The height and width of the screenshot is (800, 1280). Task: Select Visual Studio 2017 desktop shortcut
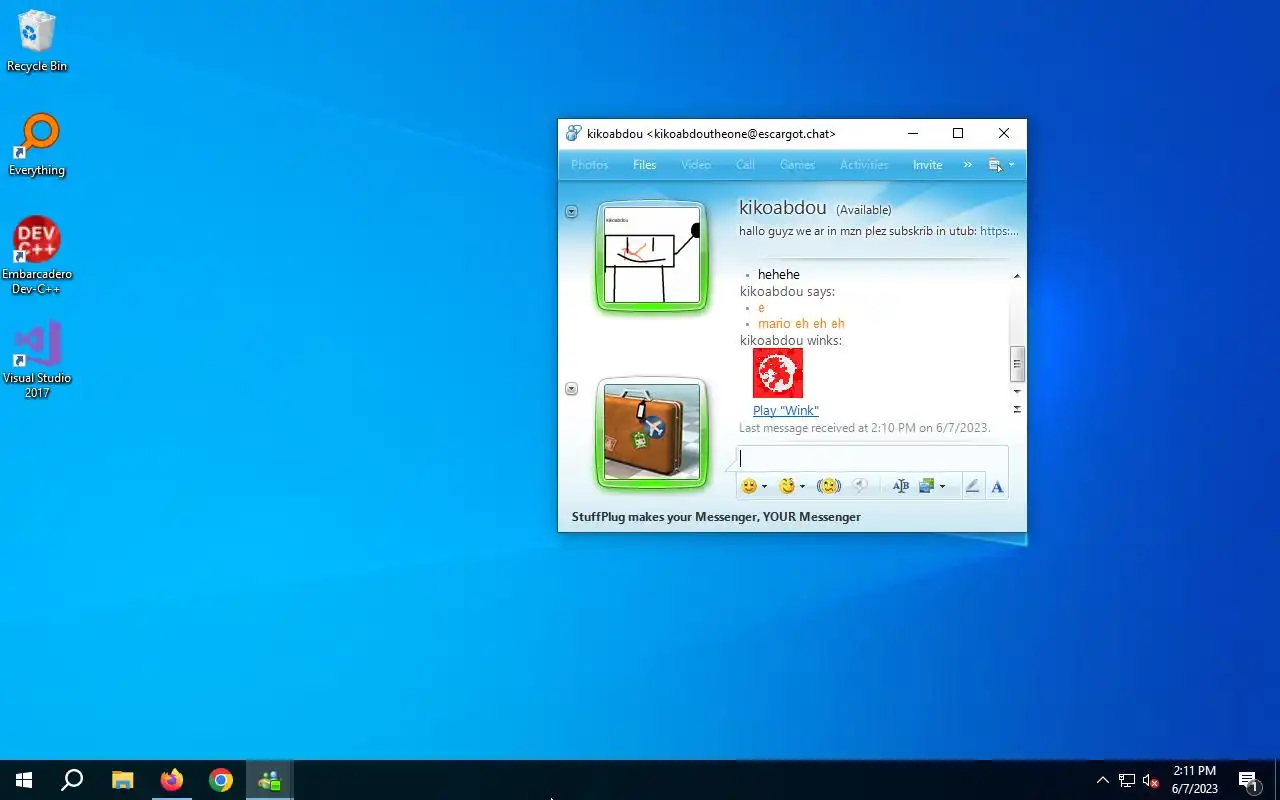tap(37, 360)
